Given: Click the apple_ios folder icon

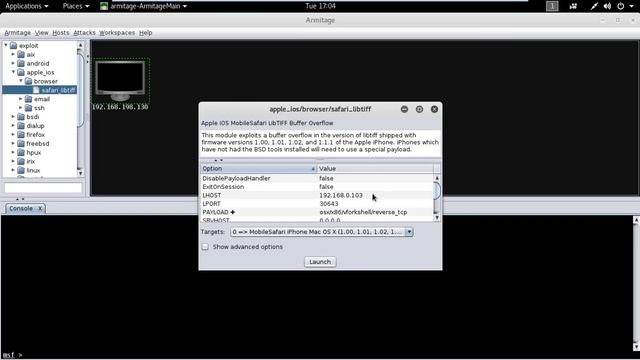Looking at the screenshot, I should click(21, 72).
